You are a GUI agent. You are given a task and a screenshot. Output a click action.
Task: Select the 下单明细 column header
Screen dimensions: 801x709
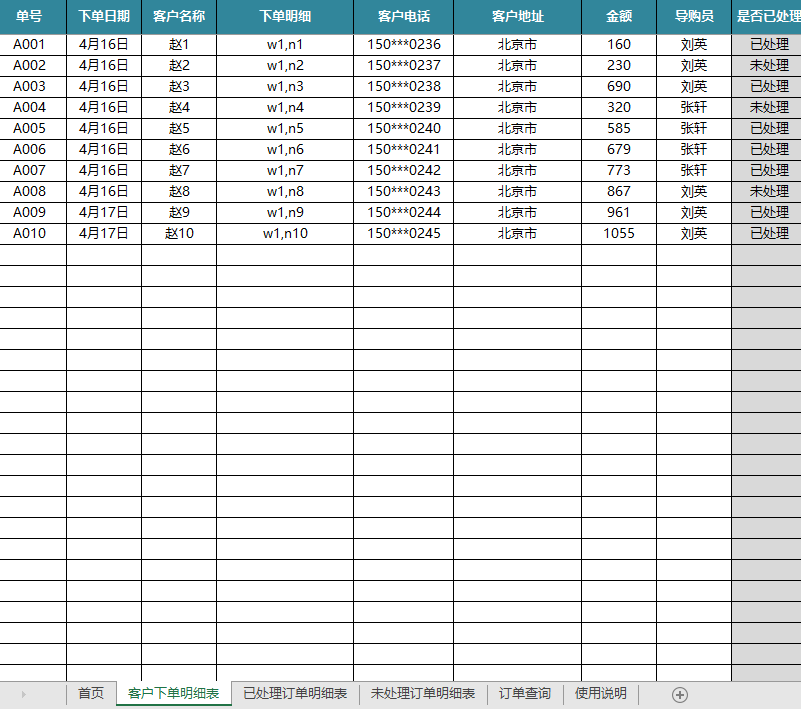coord(285,16)
